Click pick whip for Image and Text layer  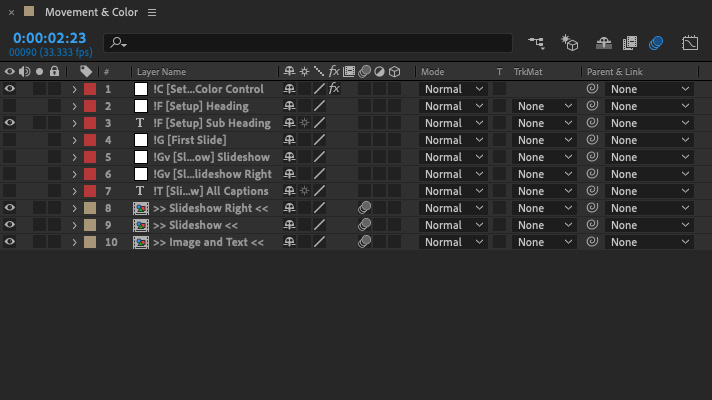[x=592, y=242]
